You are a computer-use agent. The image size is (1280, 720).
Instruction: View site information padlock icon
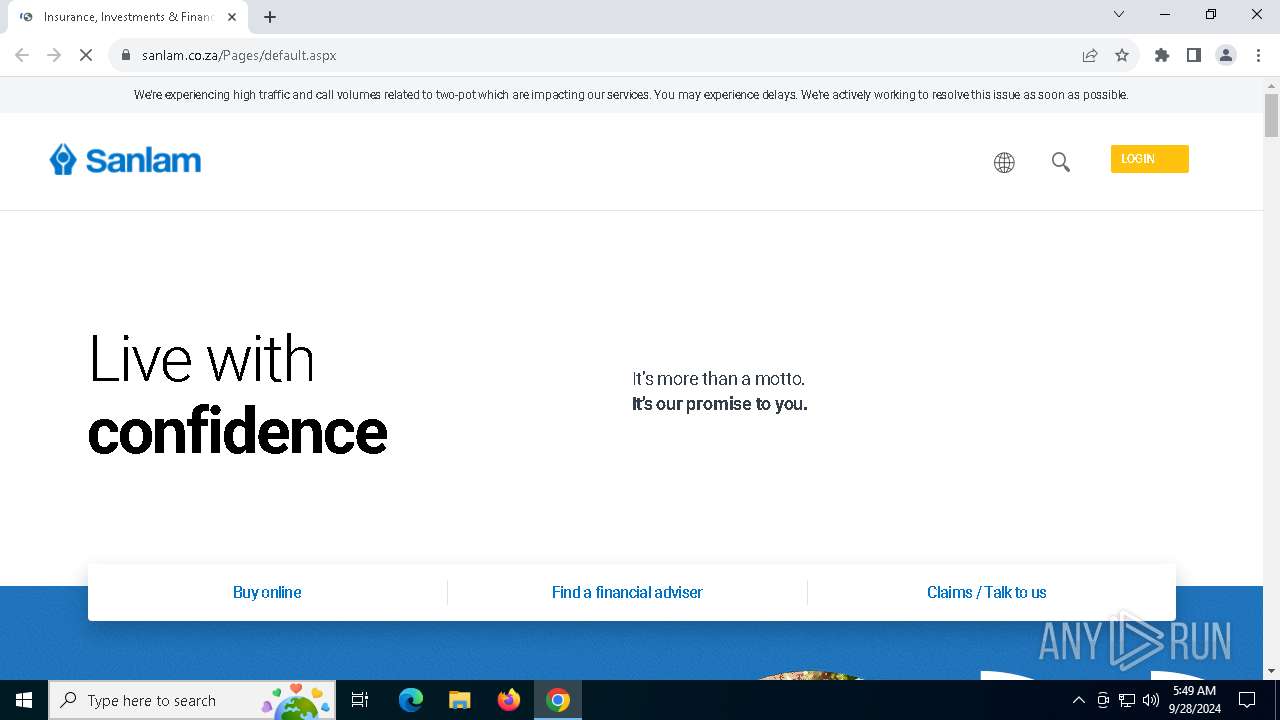pyautogui.click(x=126, y=55)
